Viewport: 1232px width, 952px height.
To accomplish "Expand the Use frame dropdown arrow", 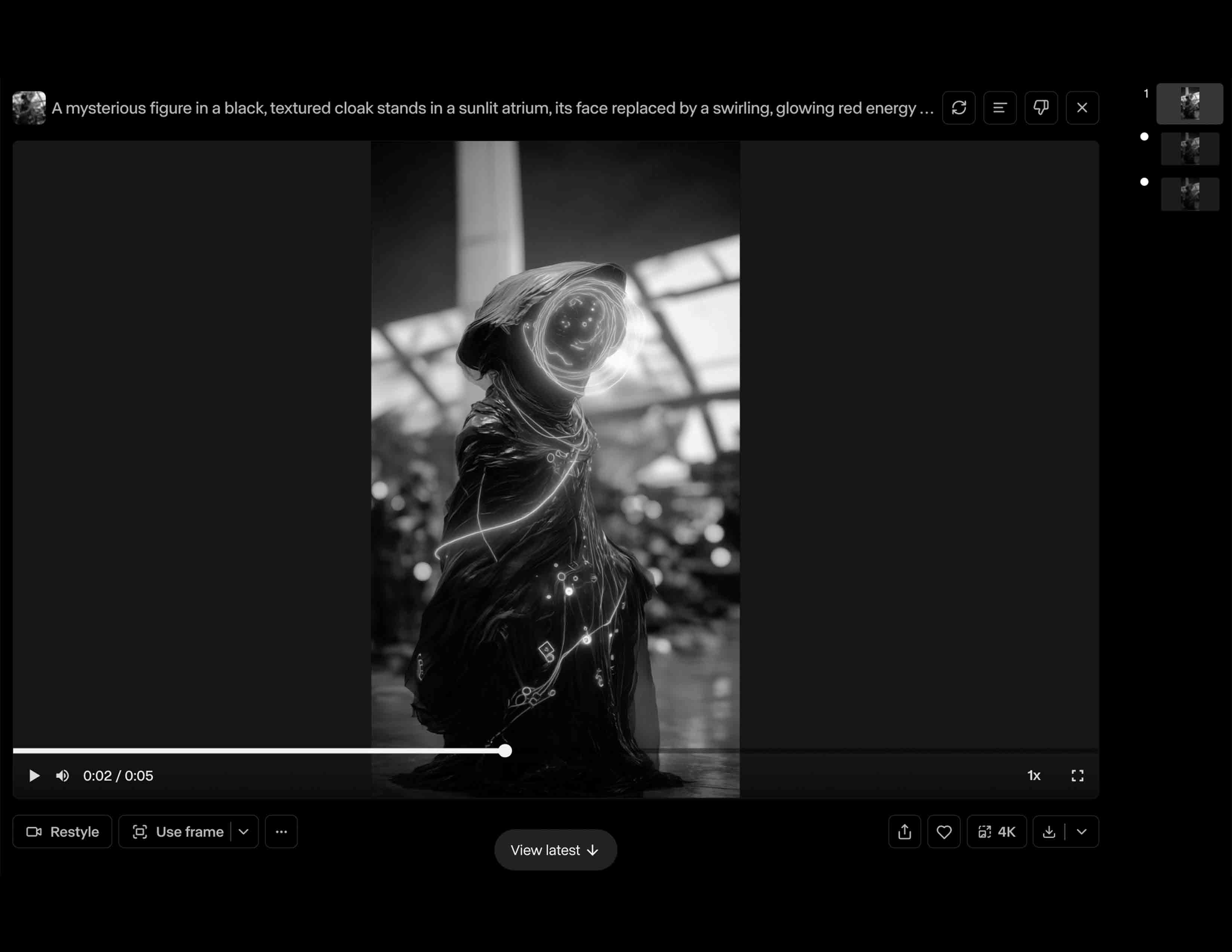I will click(244, 831).
